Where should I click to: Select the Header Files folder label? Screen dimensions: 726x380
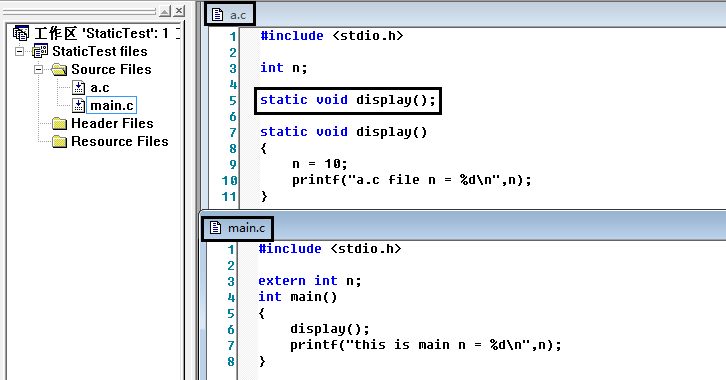[112, 123]
